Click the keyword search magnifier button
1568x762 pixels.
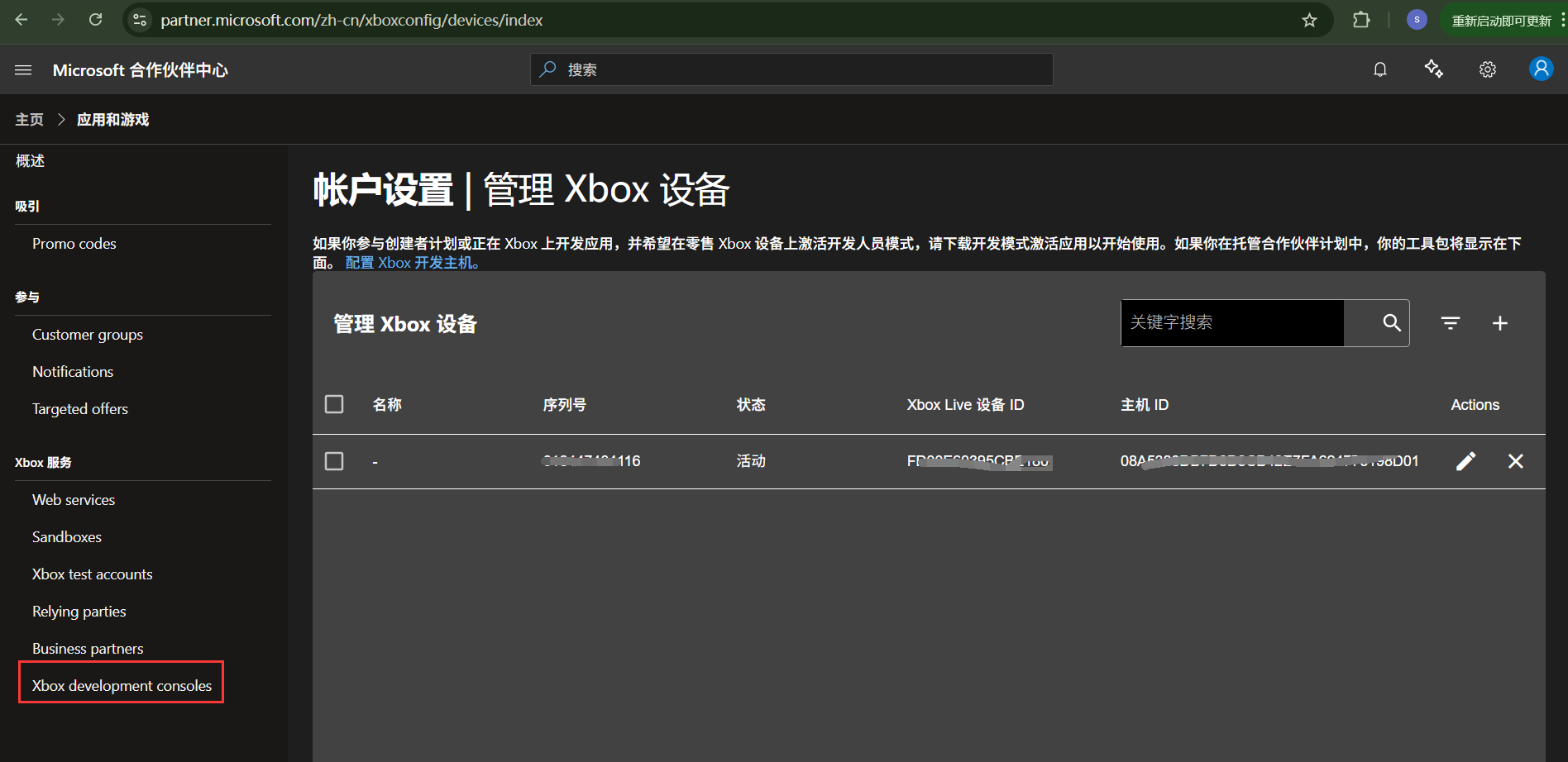(1392, 323)
